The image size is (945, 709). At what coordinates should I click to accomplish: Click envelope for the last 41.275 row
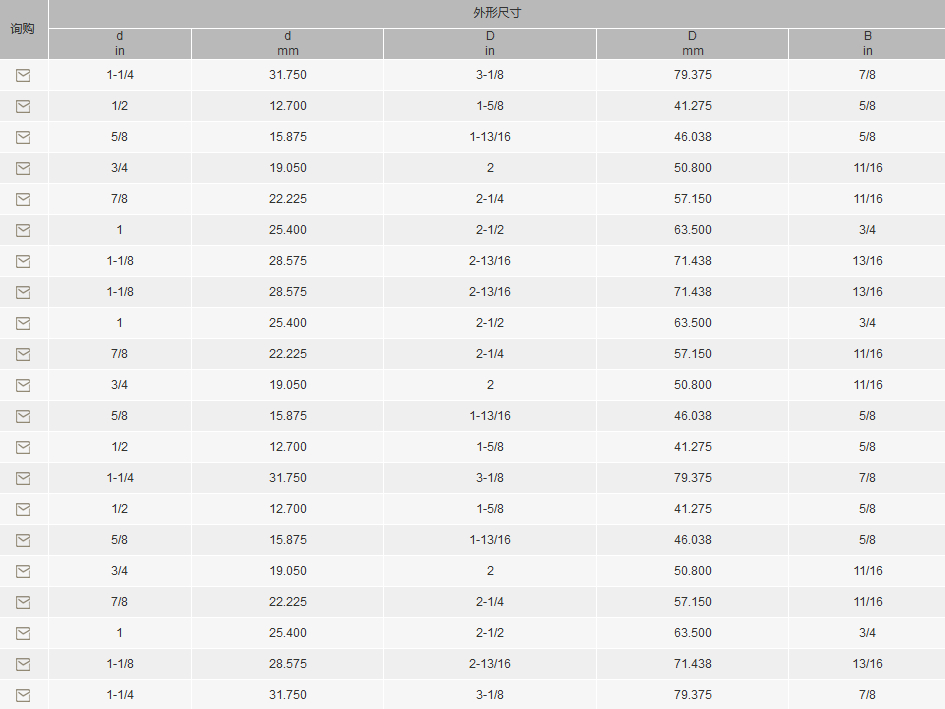pyautogui.click(x=23, y=509)
